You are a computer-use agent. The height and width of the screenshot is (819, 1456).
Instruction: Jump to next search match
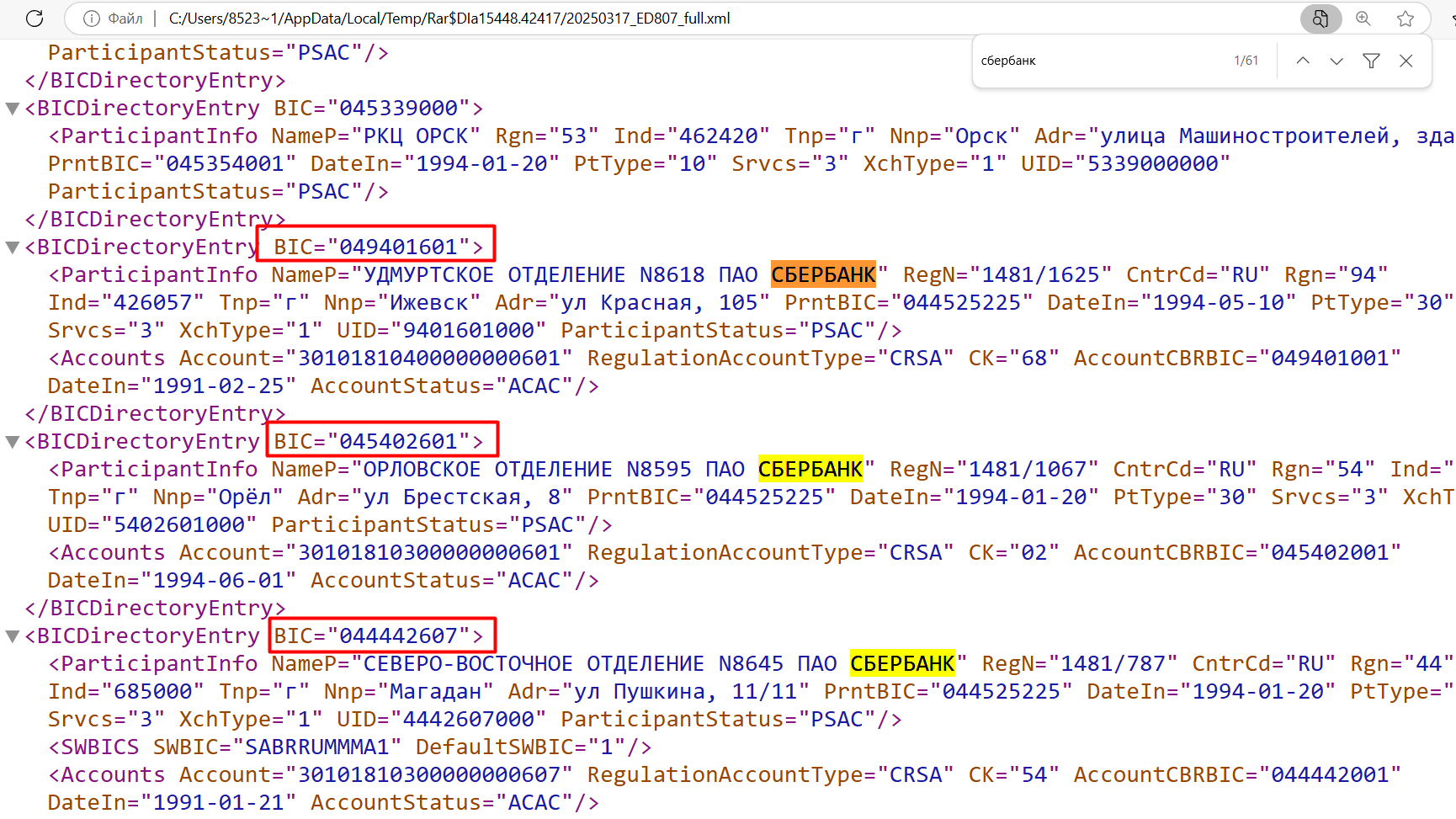[1336, 61]
